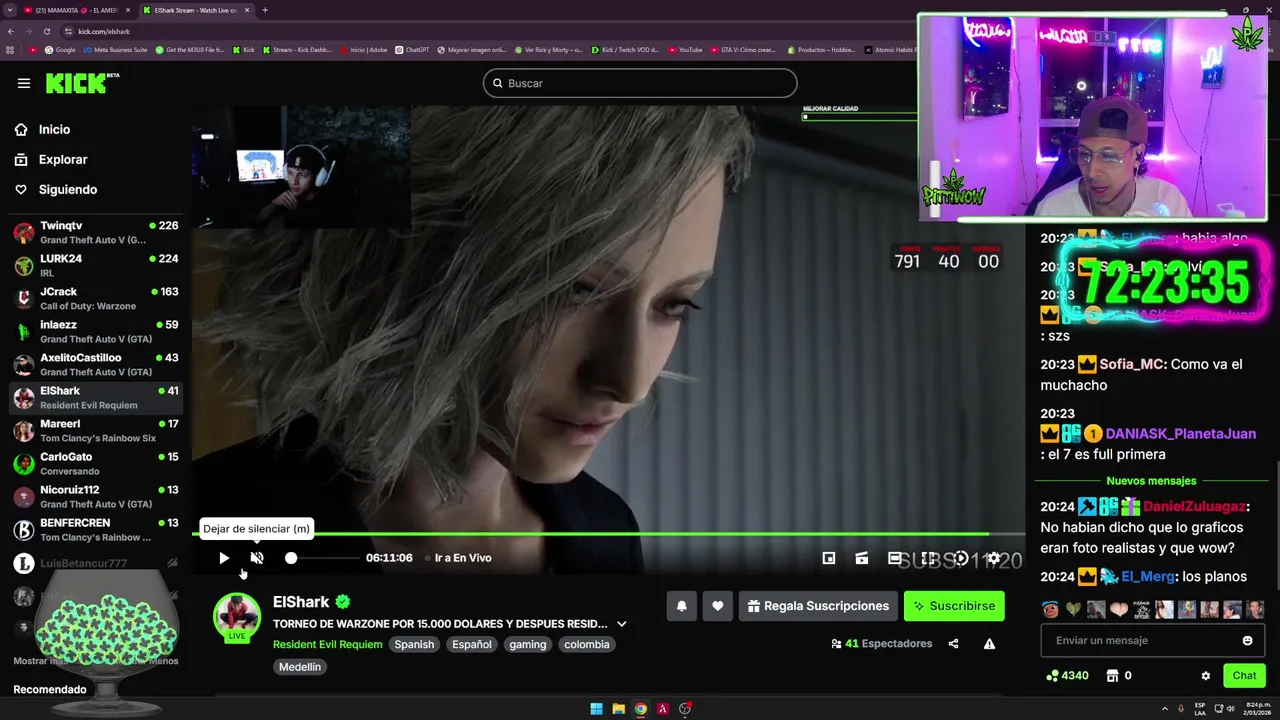Open the ChatGPT bookmark
The image size is (1280, 720).
412,50
